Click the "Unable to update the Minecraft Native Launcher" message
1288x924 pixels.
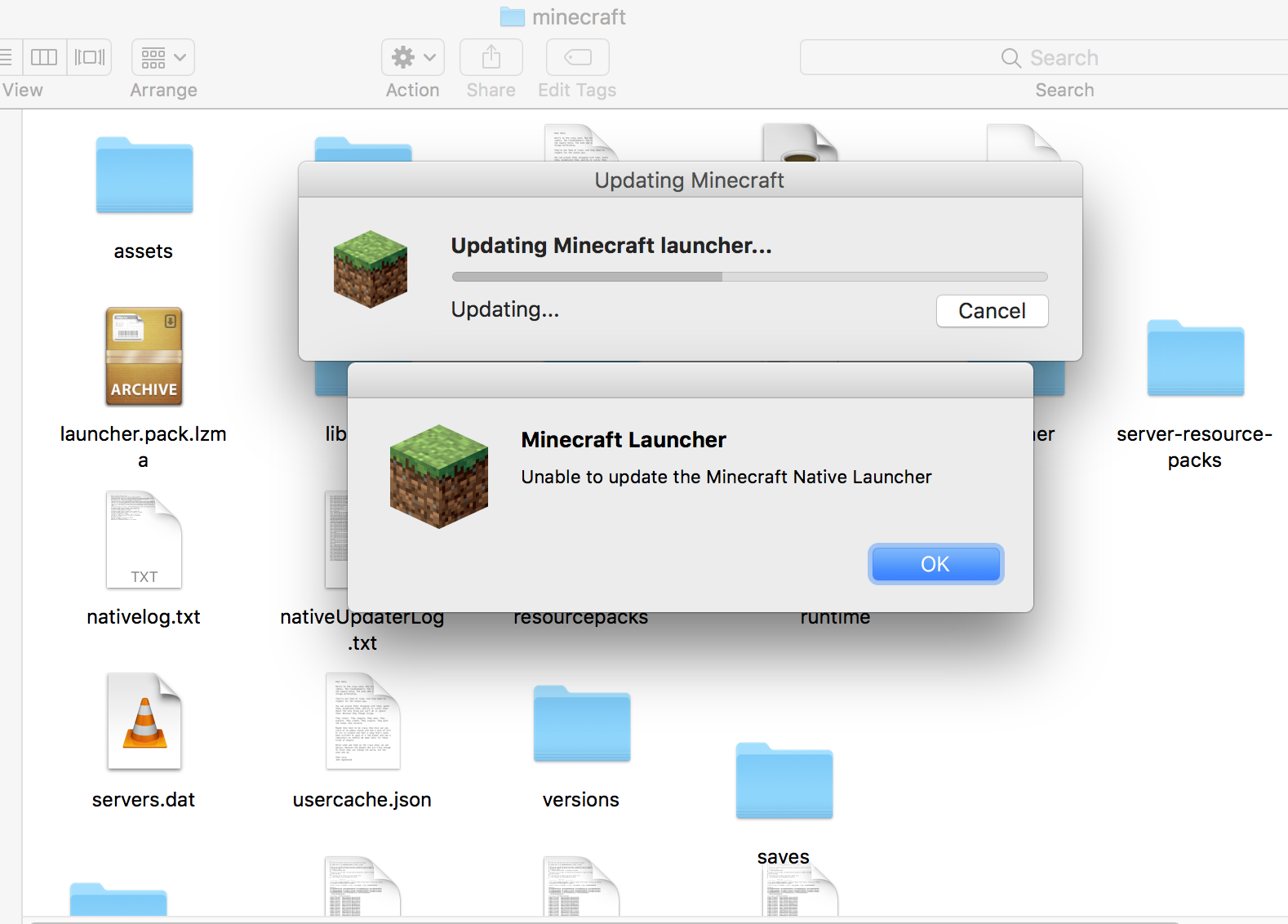click(726, 477)
